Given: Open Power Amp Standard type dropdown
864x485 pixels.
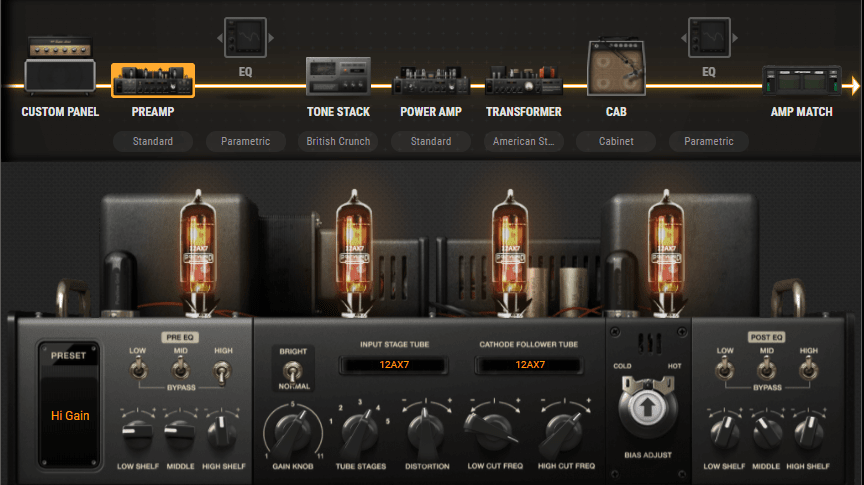Looking at the screenshot, I should [x=431, y=141].
